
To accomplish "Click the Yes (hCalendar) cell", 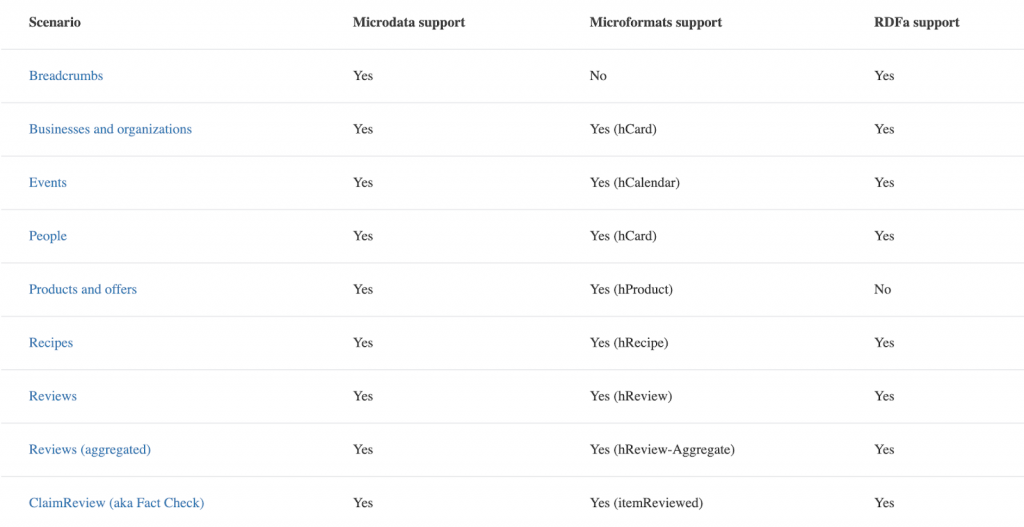I will click(635, 183).
